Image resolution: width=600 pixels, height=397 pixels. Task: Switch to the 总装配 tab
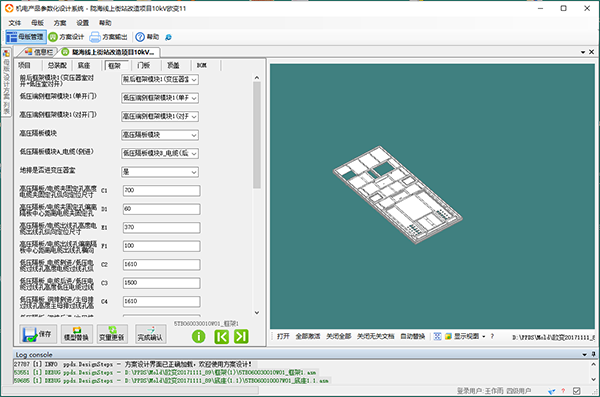click(57, 65)
